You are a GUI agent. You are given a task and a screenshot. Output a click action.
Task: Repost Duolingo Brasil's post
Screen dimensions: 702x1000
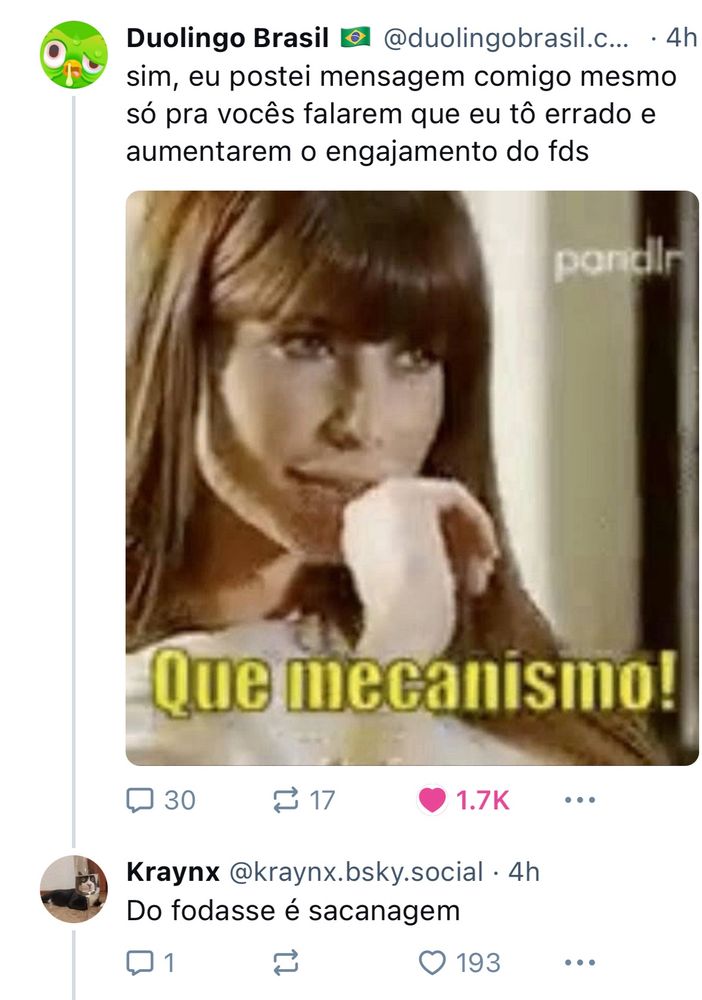(286, 800)
